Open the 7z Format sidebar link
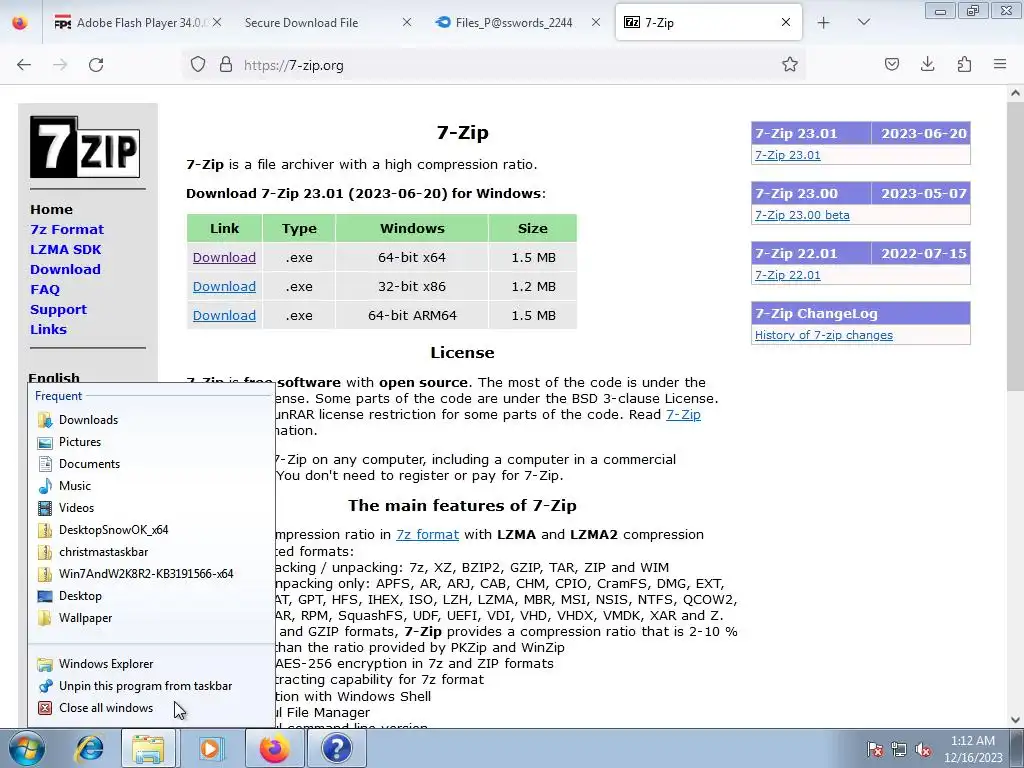Viewport: 1024px width, 768px height. tap(67, 229)
